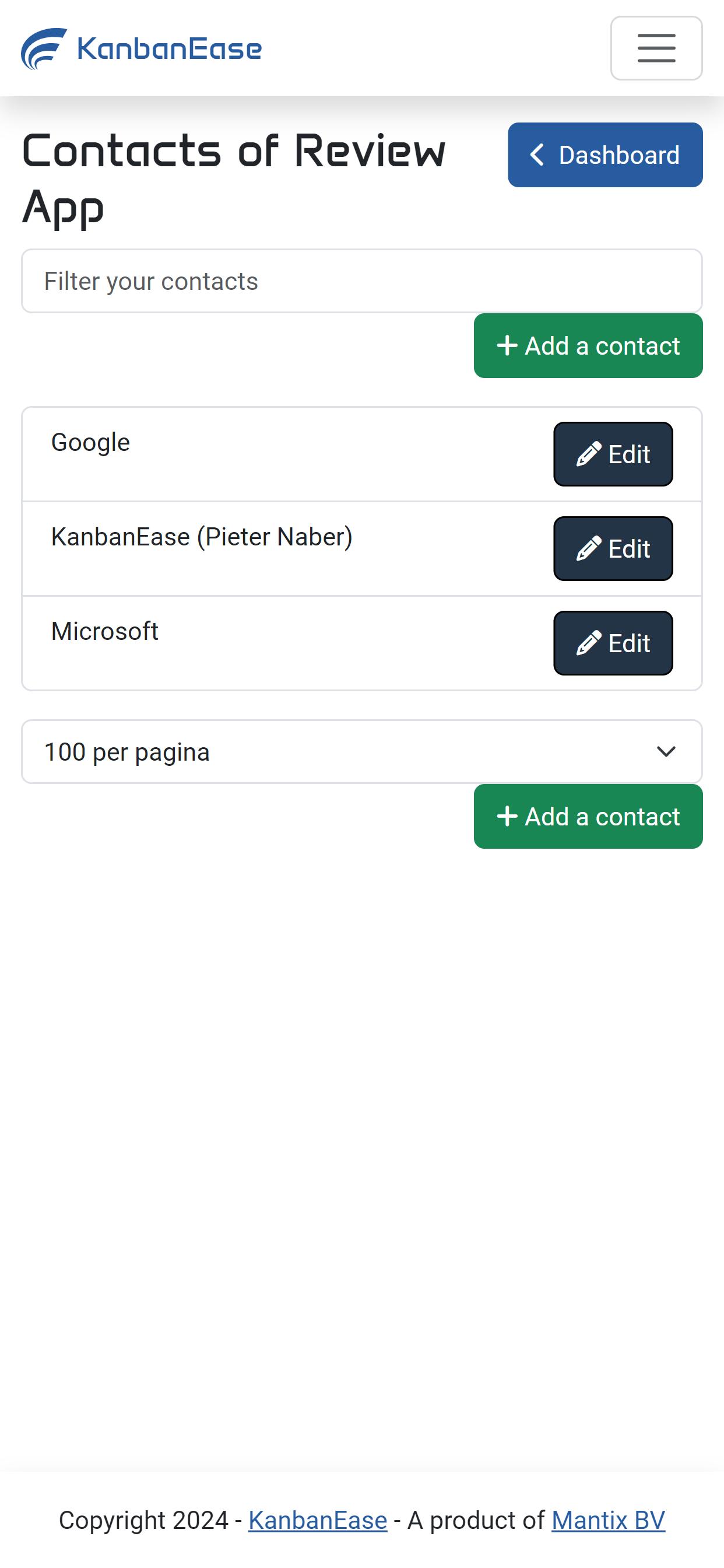Click the KanbanEase brand name in header
The height and width of the screenshot is (1568, 724).
pyautogui.click(x=170, y=48)
